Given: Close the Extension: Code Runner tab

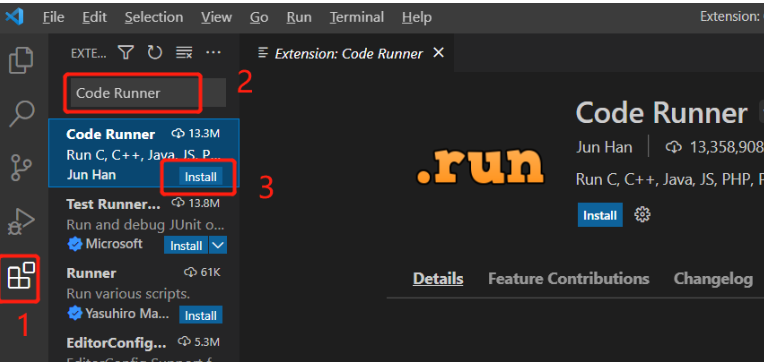Looking at the screenshot, I should [x=439, y=53].
